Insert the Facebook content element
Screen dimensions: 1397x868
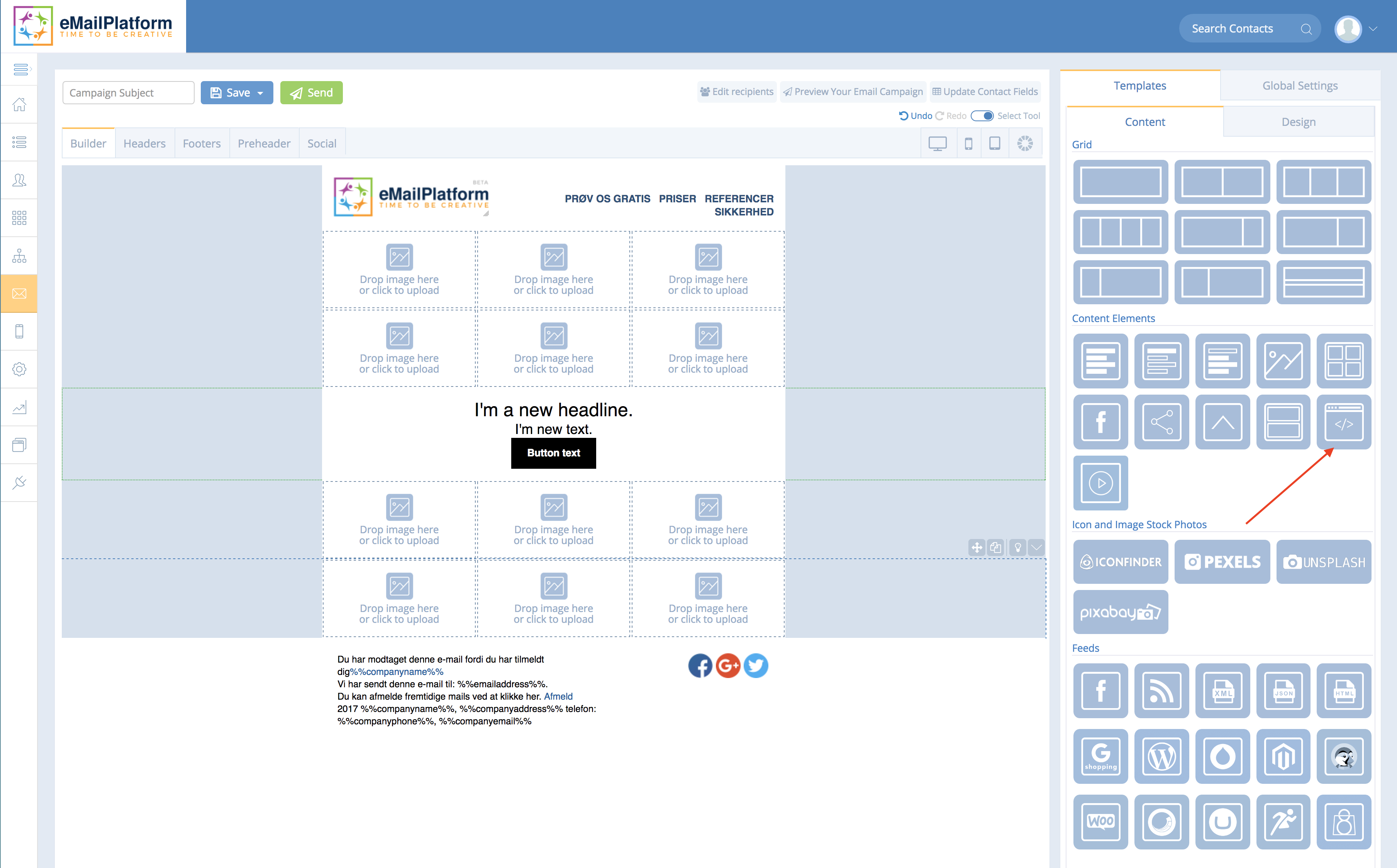tap(1100, 422)
